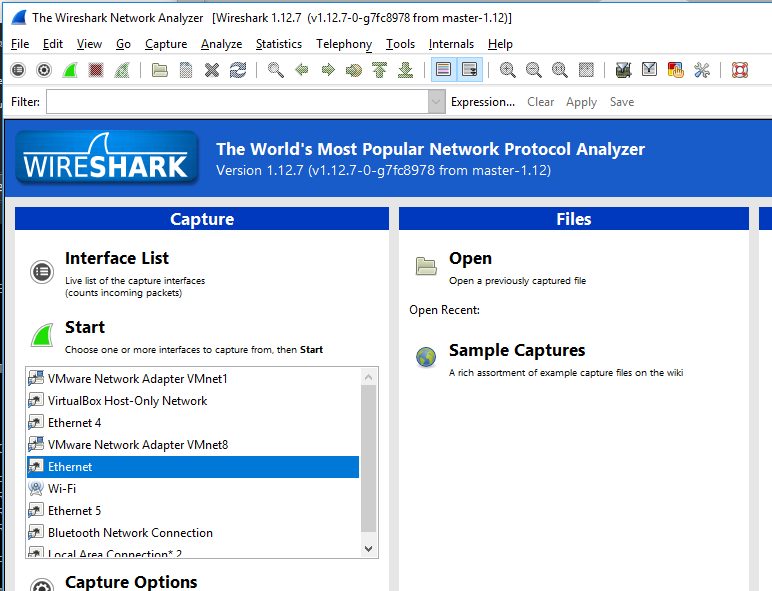
Task: Open the Statistics menu
Action: 279,44
